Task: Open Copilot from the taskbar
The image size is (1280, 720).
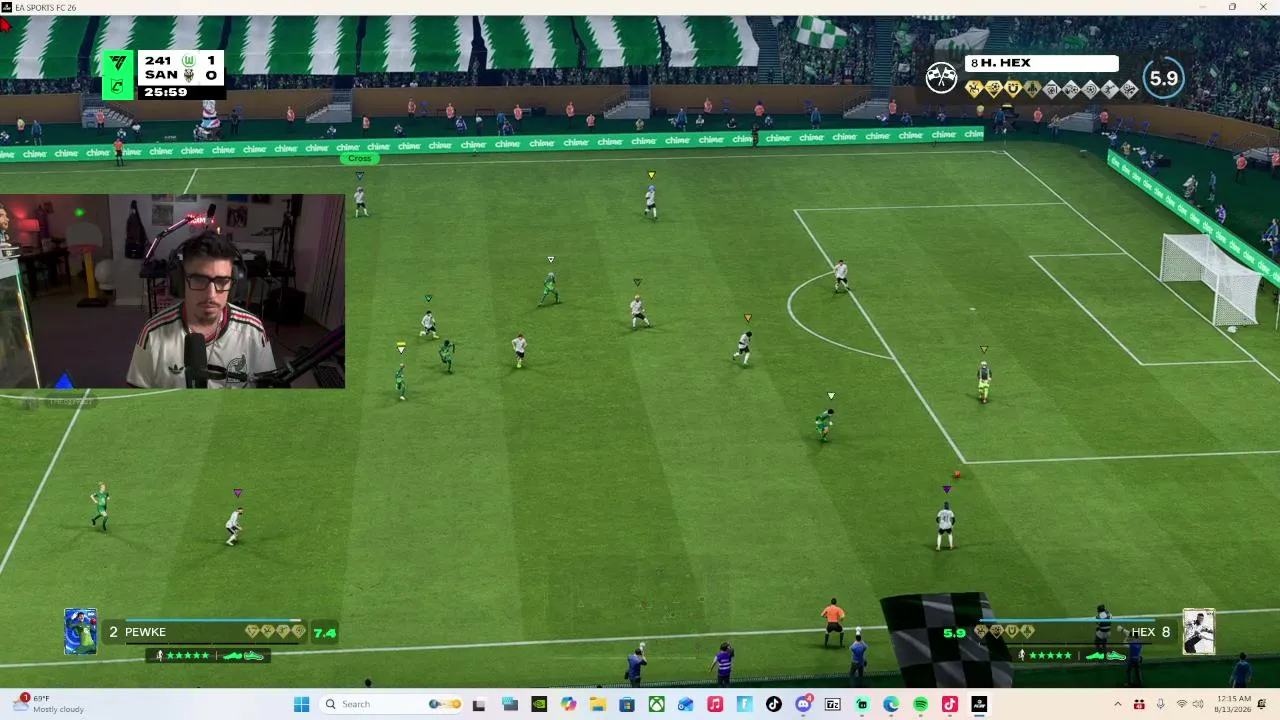Action: click(x=568, y=704)
